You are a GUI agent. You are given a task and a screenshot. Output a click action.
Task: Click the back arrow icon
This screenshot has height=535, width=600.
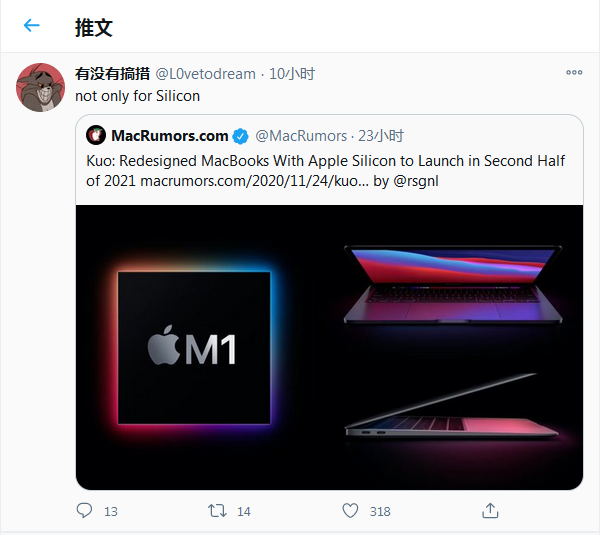pyautogui.click(x=32, y=26)
